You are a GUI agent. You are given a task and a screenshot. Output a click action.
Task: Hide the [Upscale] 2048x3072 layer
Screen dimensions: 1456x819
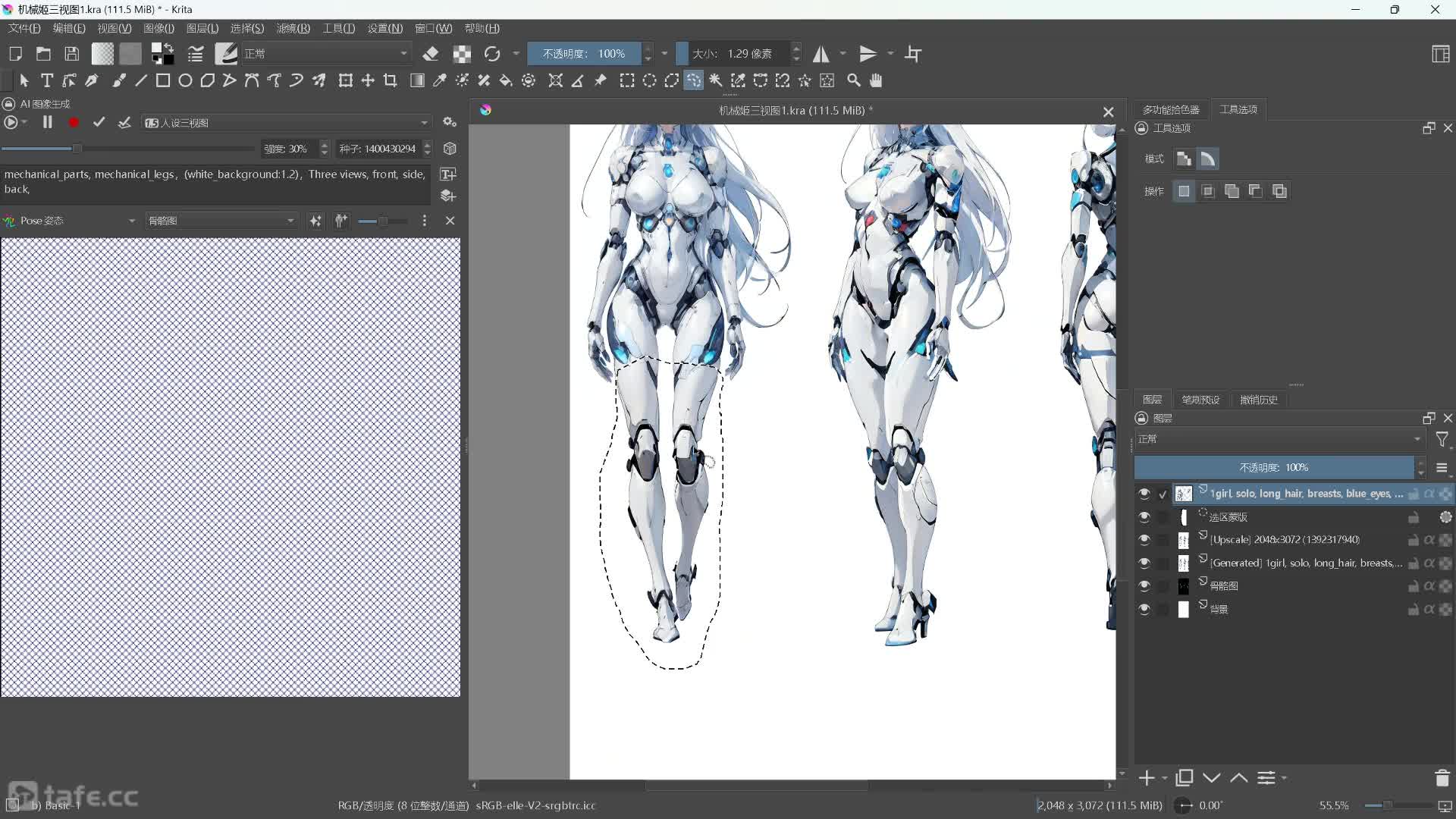[x=1144, y=540]
